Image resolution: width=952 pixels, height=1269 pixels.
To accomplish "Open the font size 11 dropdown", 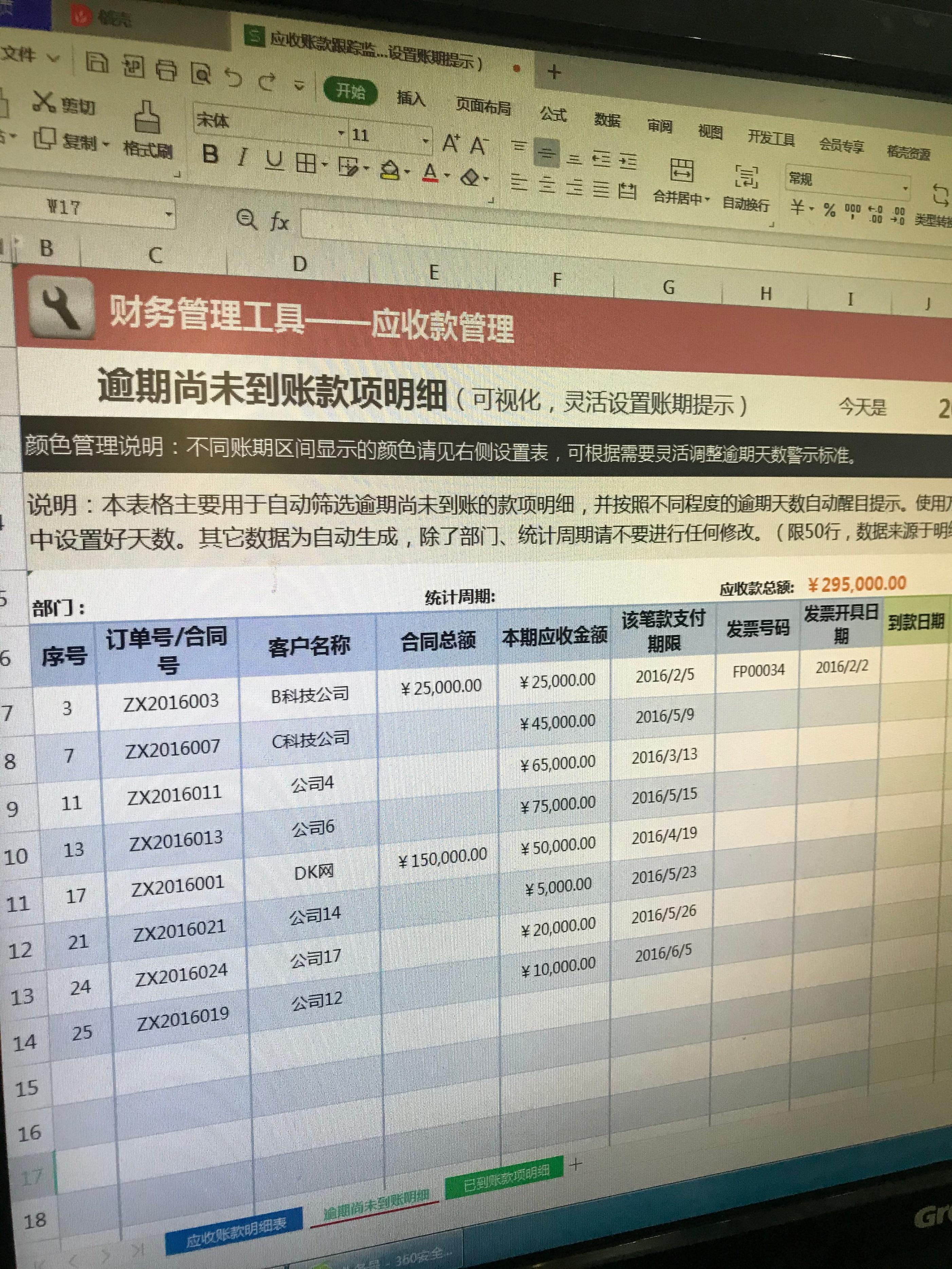I will point(426,140).
